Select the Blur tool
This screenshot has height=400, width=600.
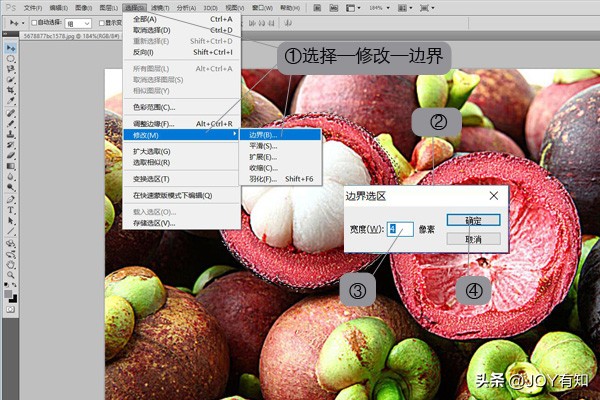[10, 176]
